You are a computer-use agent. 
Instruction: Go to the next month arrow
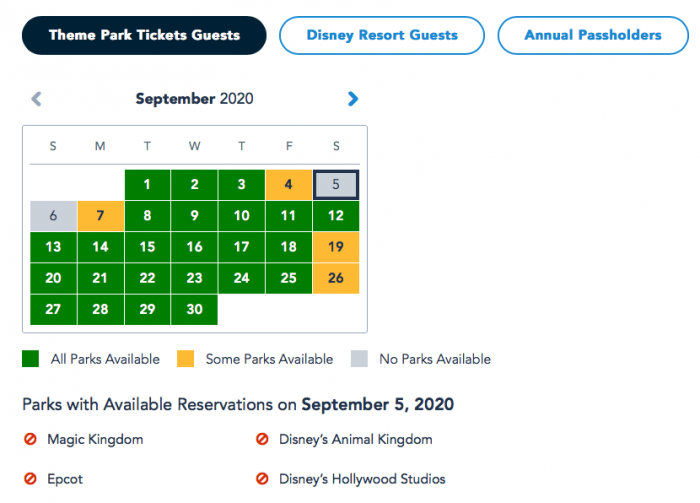352,99
